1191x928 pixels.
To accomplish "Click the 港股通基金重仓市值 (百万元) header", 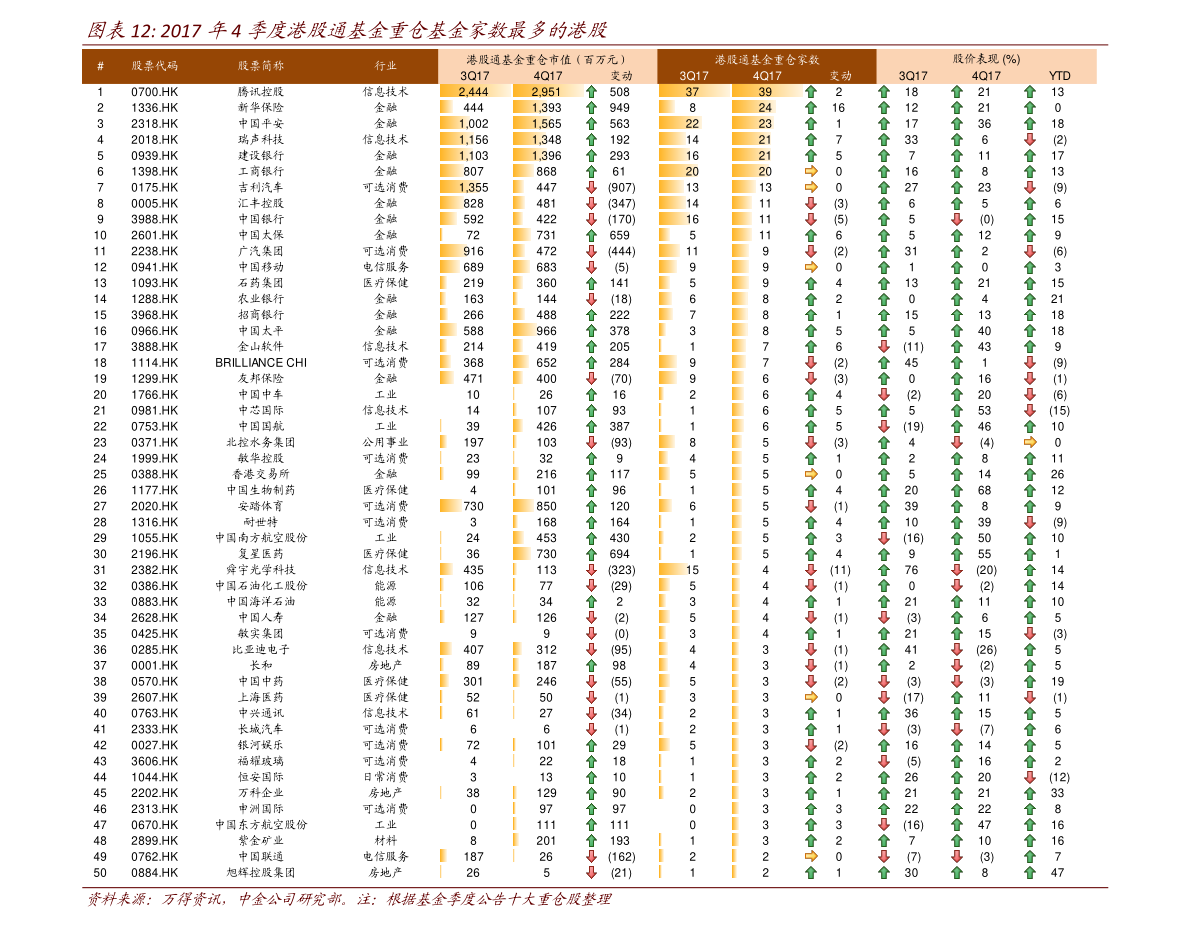I will (x=546, y=59).
